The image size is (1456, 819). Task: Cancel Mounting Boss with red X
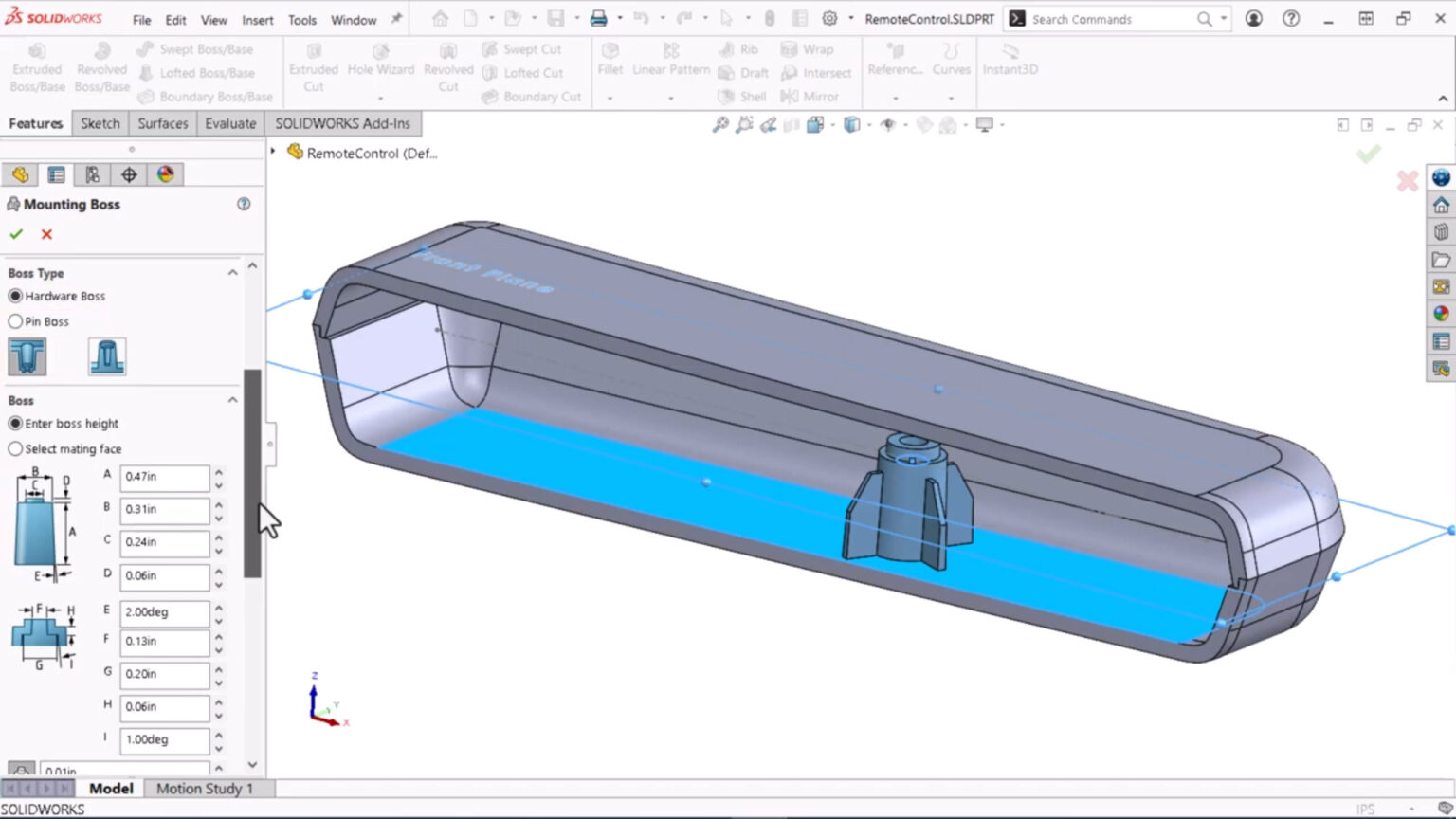tap(46, 234)
